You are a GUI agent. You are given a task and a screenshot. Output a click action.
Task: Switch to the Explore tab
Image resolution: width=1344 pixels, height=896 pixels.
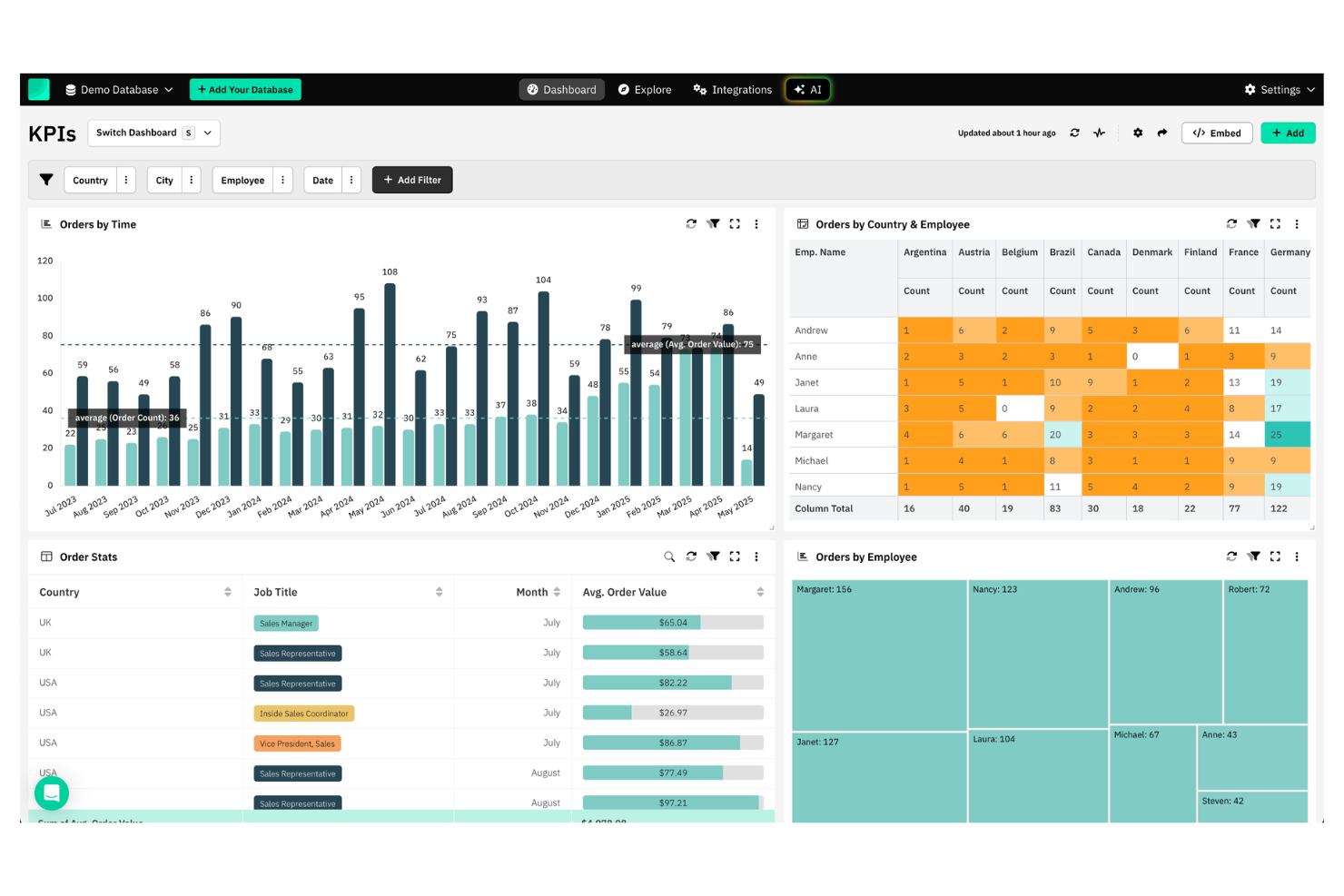(645, 89)
